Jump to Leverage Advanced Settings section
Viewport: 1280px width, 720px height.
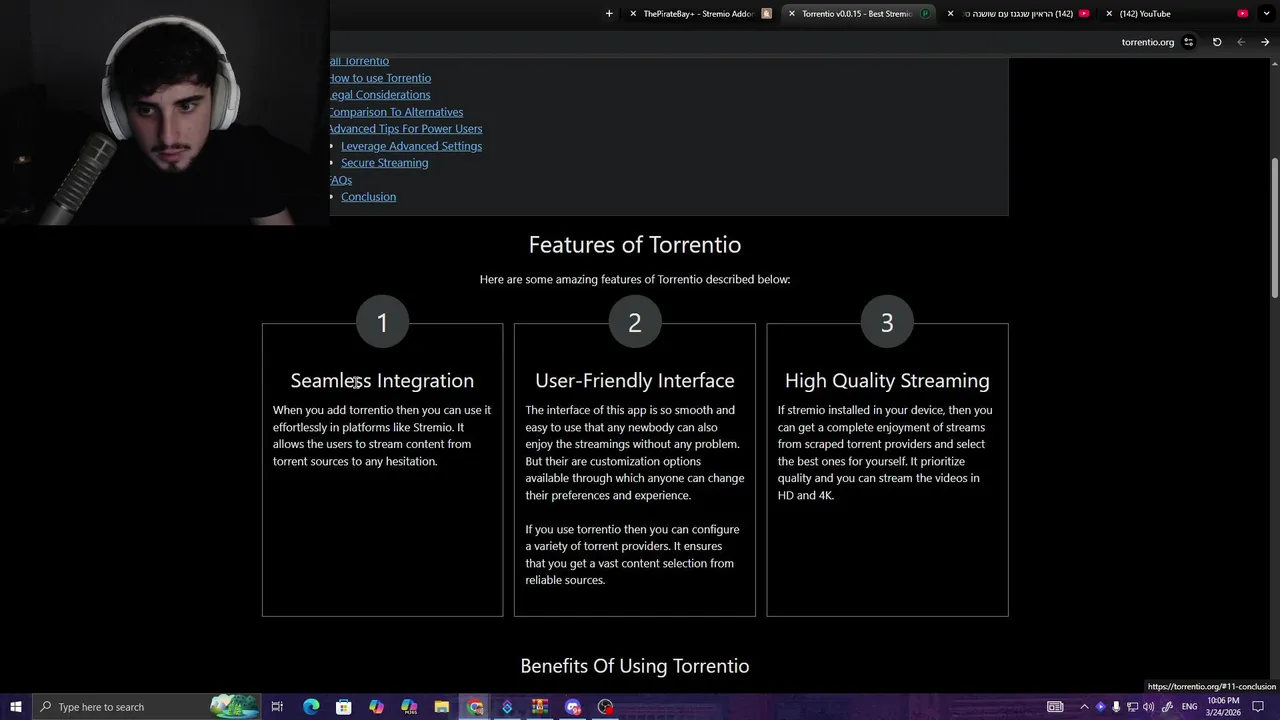click(x=411, y=146)
